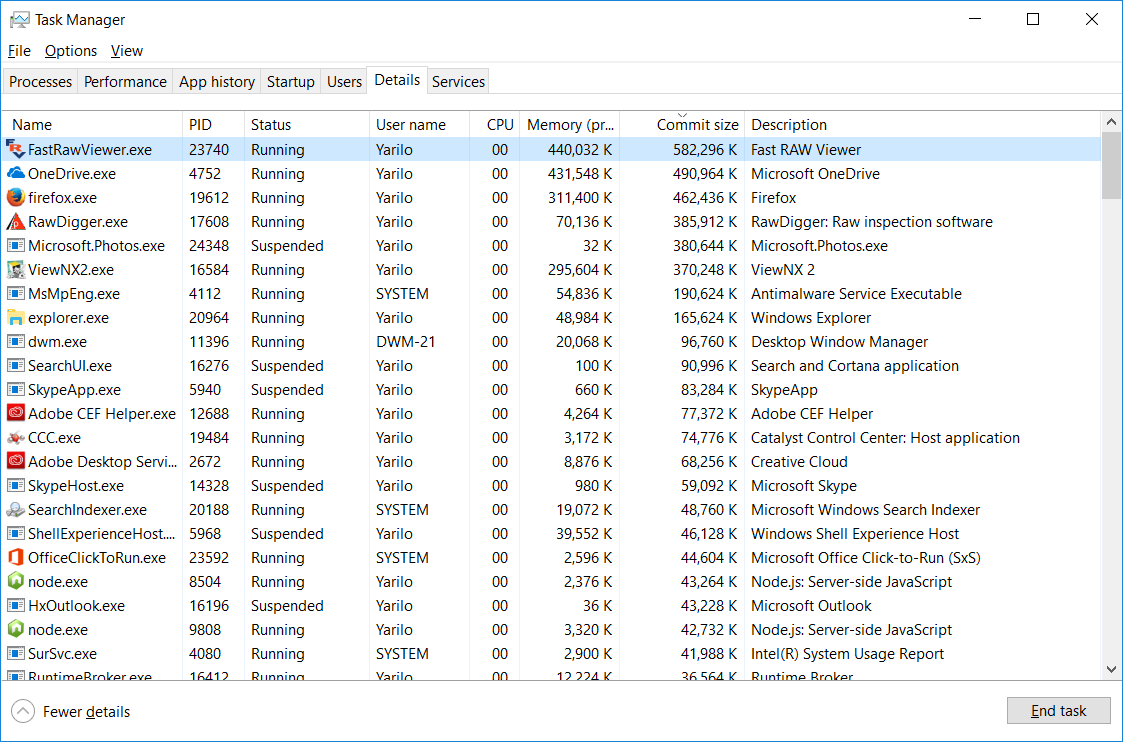Click the Firefox process icon
1123x742 pixels.
tap(16, 198)
